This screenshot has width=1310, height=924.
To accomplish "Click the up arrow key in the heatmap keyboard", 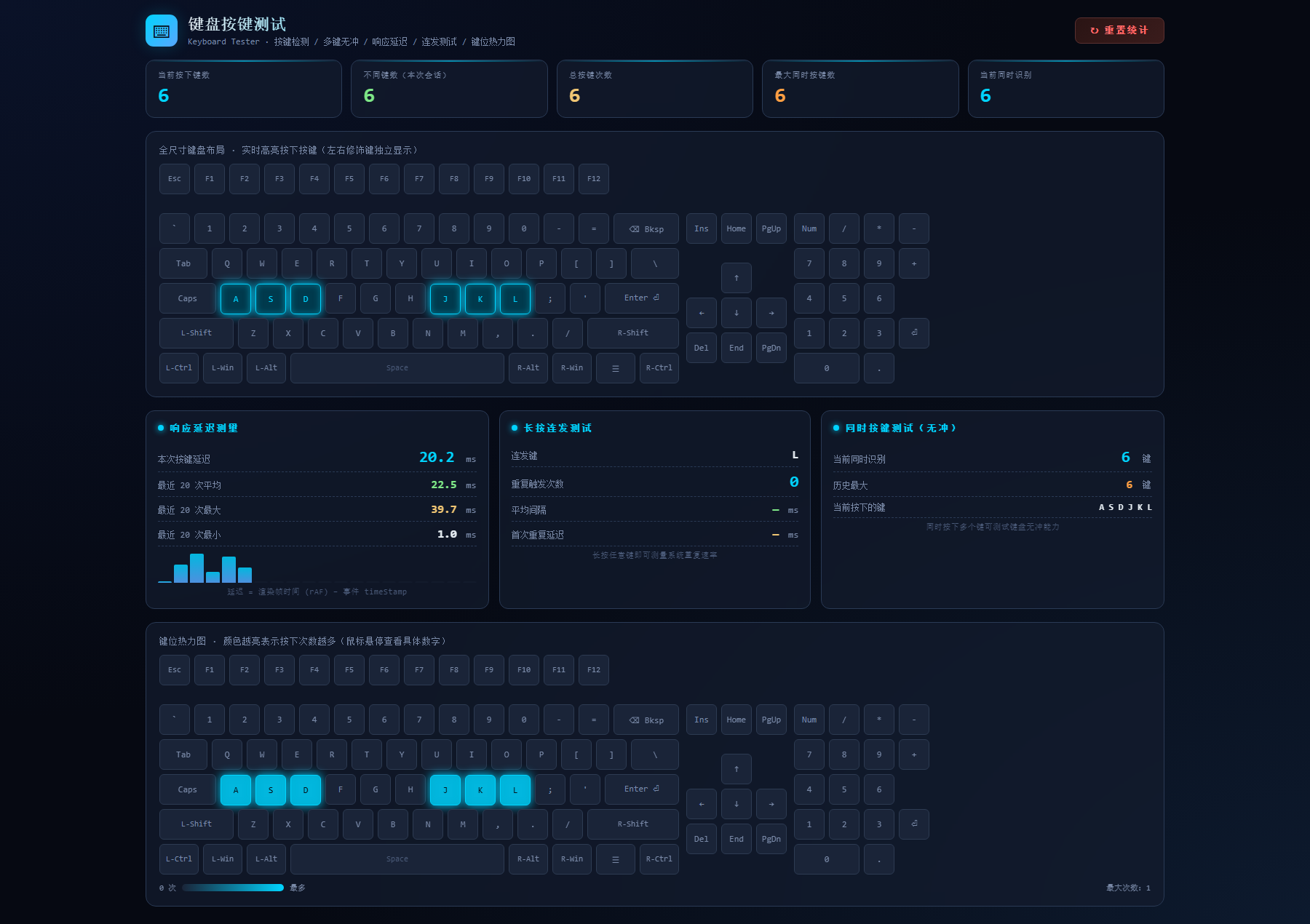I will click(737, 769).
